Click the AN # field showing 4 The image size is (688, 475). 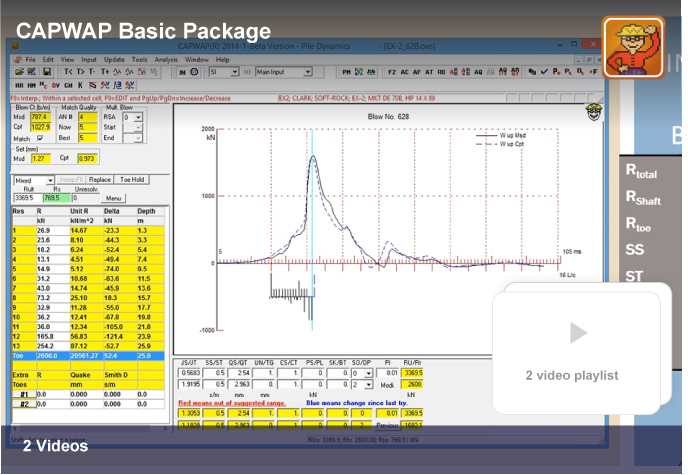tap(88, 117)
